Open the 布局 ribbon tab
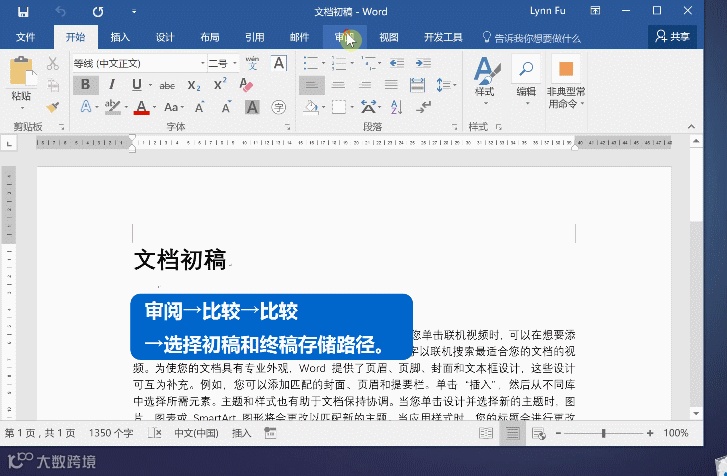This screenshot has height=476, width=727. 210,38
